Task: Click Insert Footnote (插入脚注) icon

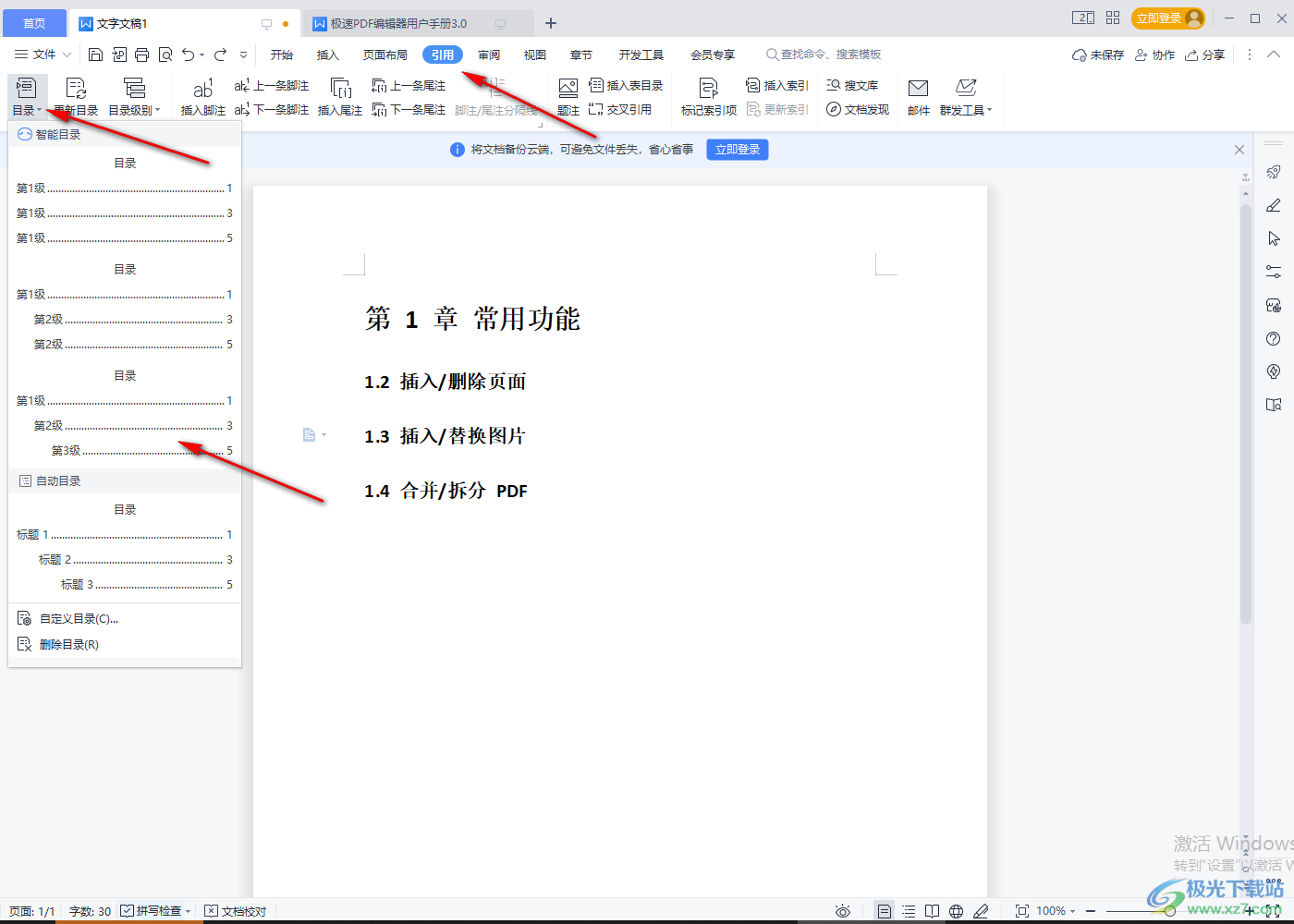Action: pyautogui.click(x=203, y=89)
